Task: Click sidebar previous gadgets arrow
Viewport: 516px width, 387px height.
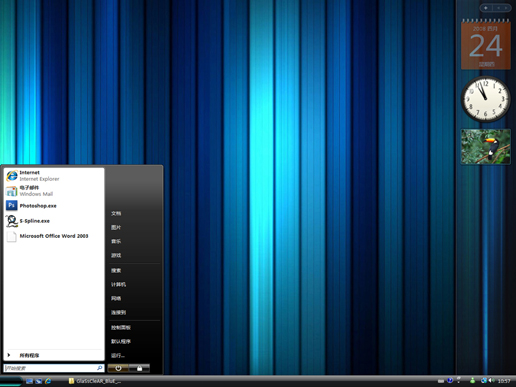Action: click(x=498, y=8)
